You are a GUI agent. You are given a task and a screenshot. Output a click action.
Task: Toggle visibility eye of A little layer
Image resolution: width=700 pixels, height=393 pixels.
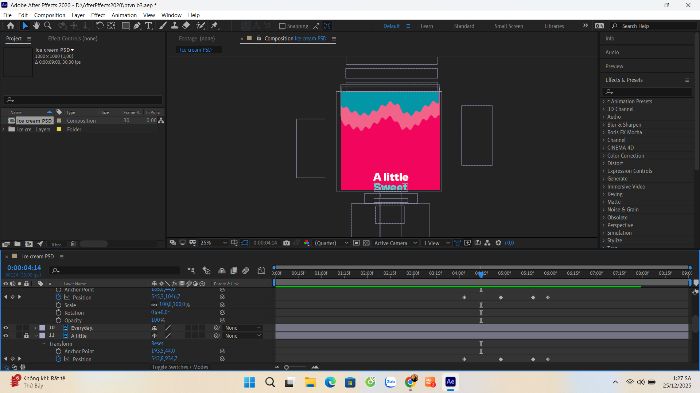[x=6, y=336]
